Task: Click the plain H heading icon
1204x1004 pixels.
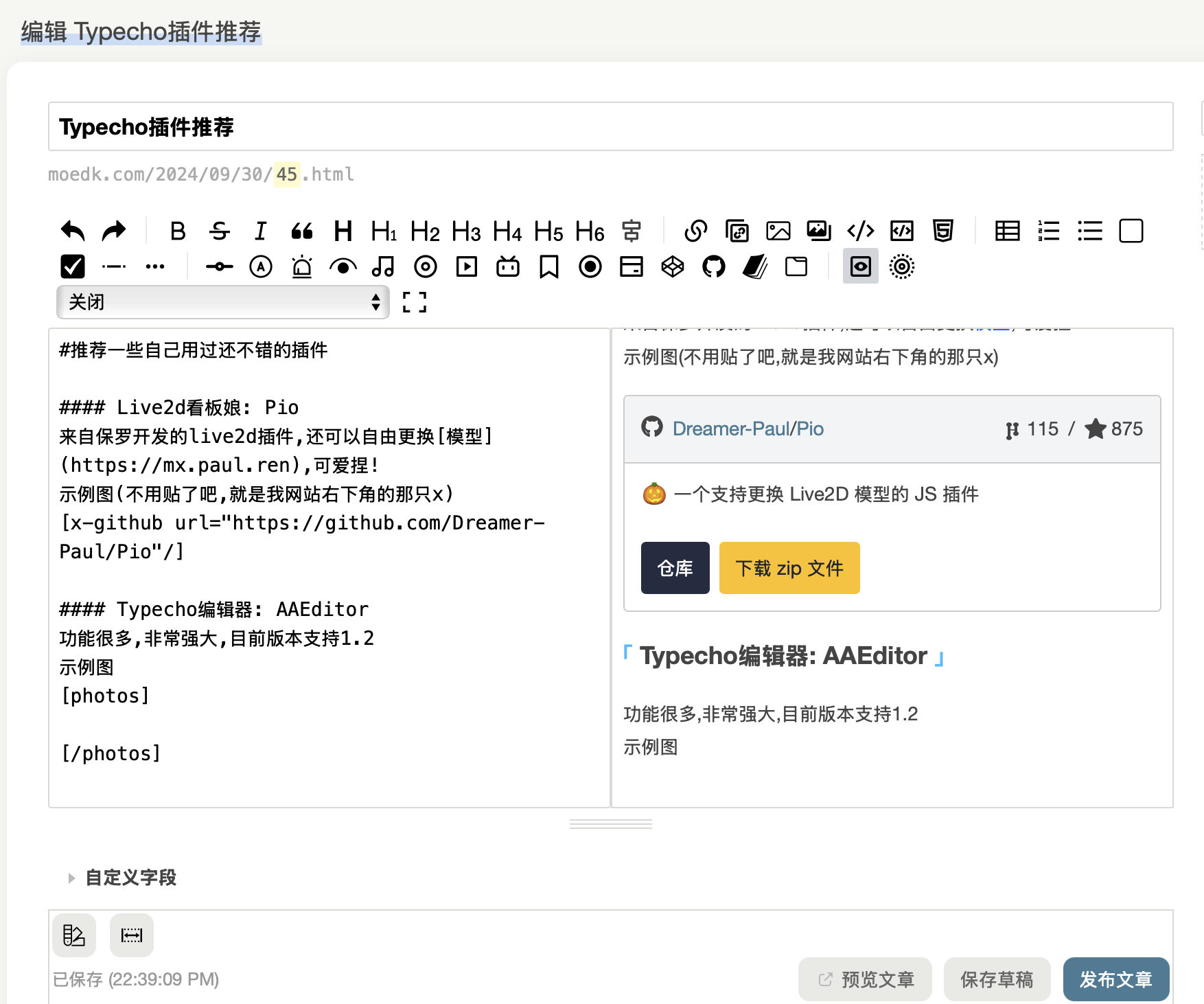Action: tap(343, 231)
